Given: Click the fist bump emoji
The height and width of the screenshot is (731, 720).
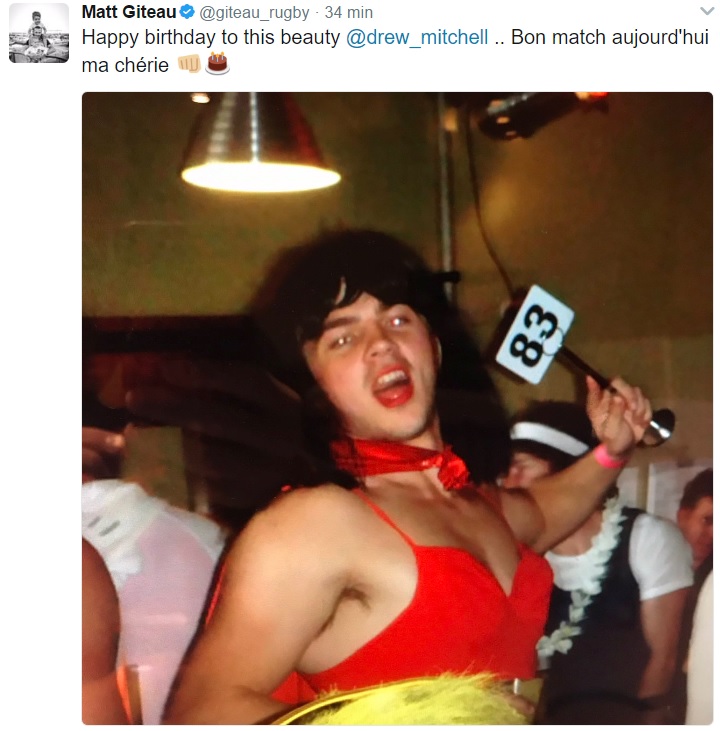Looking at the screenshot, I should pyautogui.click(x=189, y=64).
